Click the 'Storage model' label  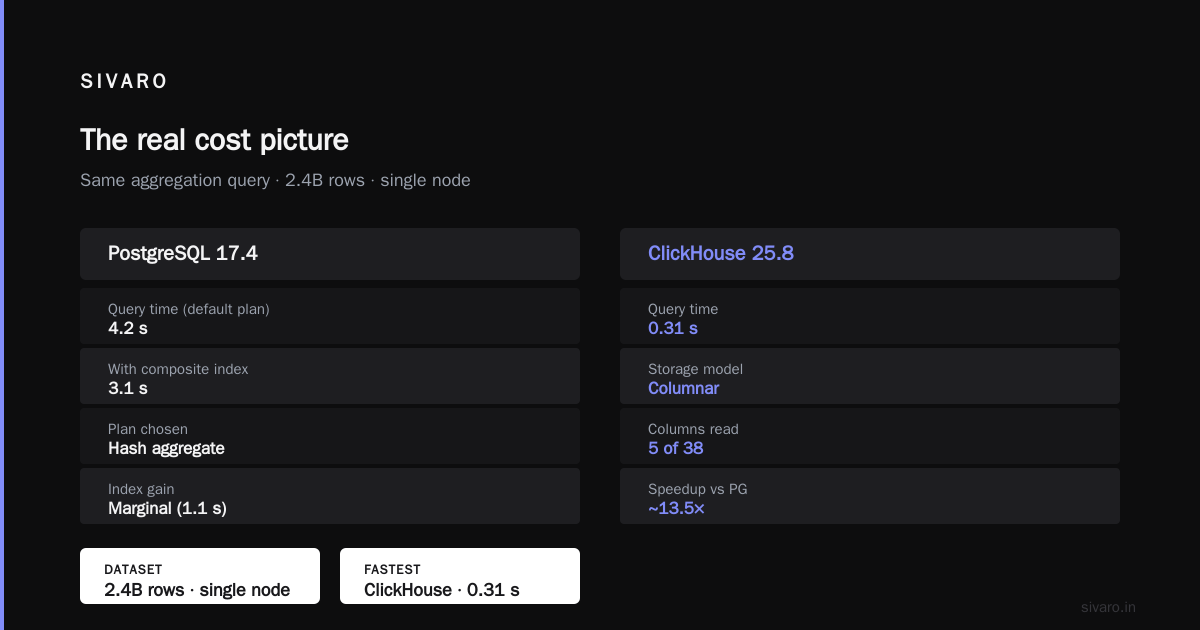[x=695, y=369]
